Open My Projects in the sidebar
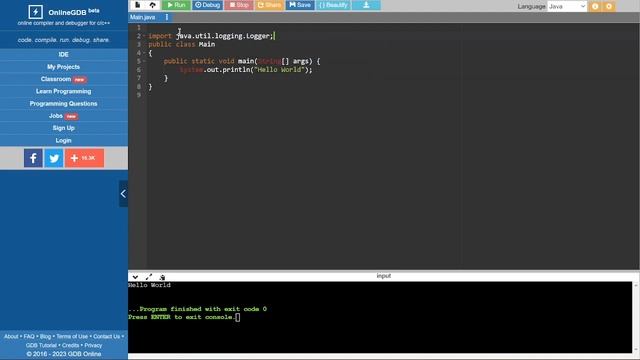 click(63, 67)
